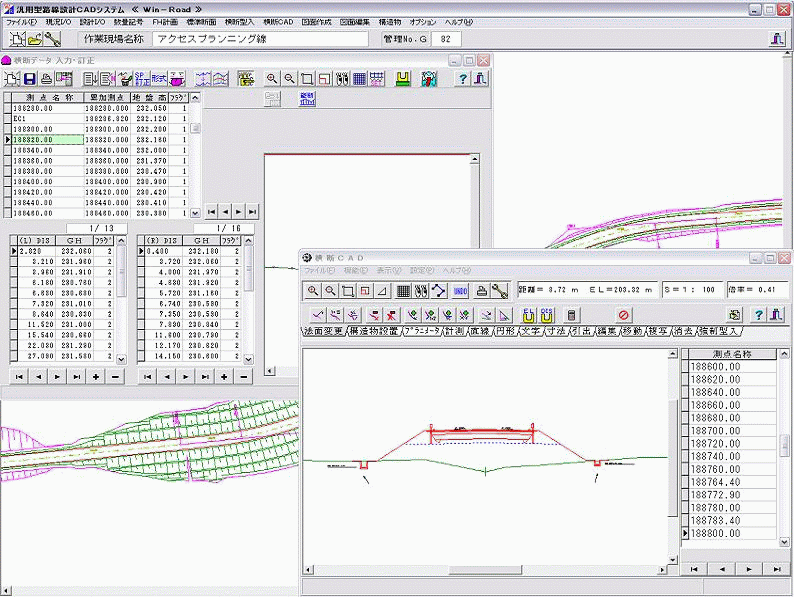Open the 標準断面 menu

[213, 21]
